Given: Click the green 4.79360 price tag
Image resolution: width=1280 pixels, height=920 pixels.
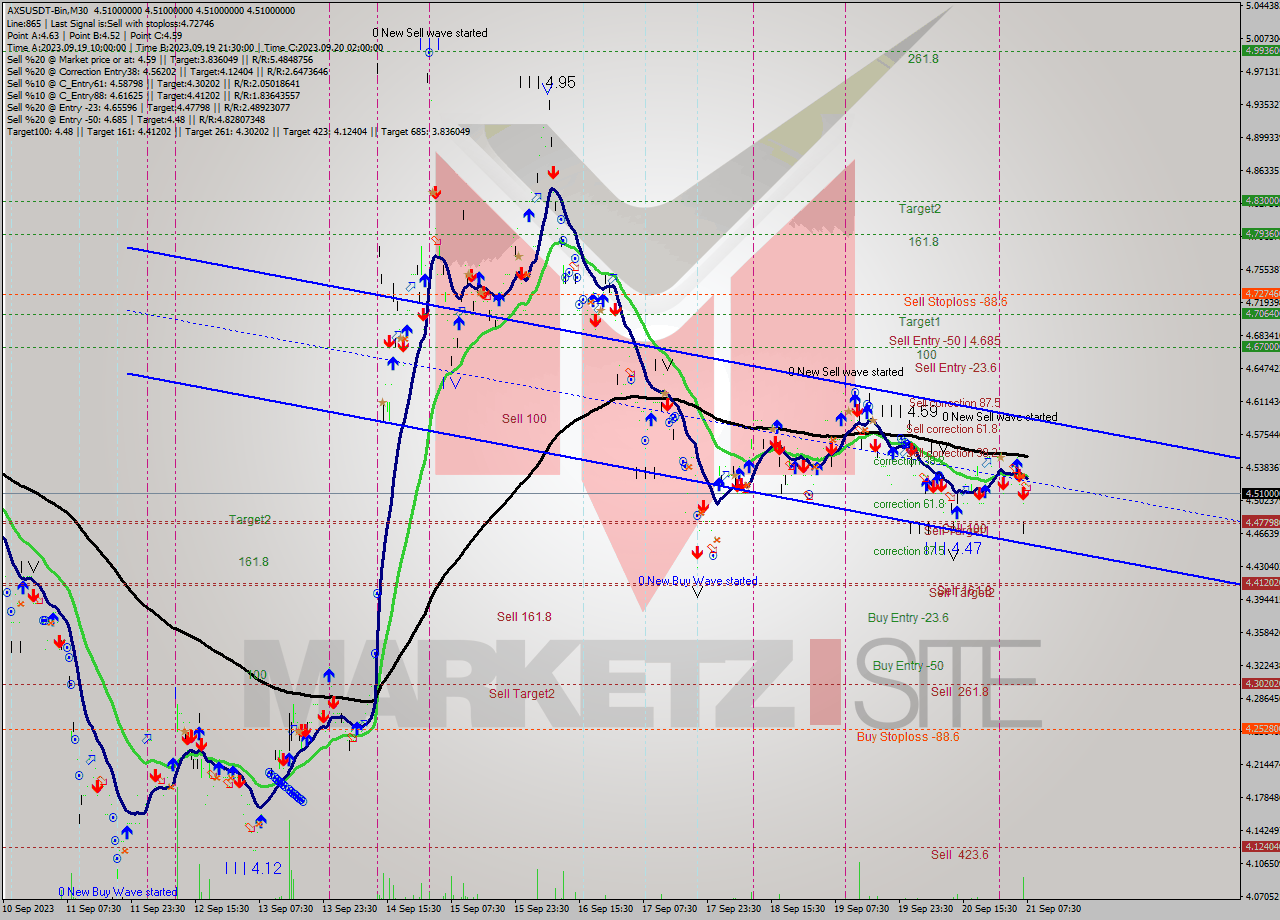Looking at the screenshot, I should (1260, 234).
